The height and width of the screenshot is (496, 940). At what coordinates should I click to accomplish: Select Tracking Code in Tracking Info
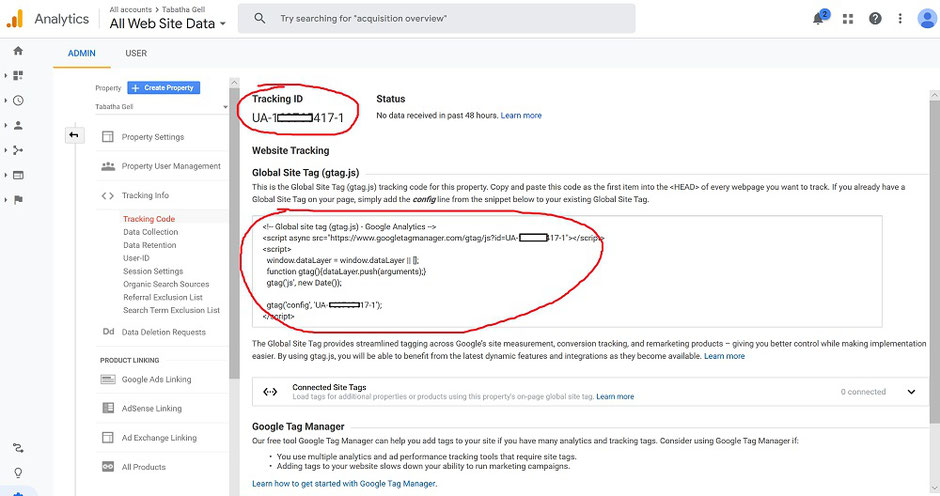click(149, 219)
